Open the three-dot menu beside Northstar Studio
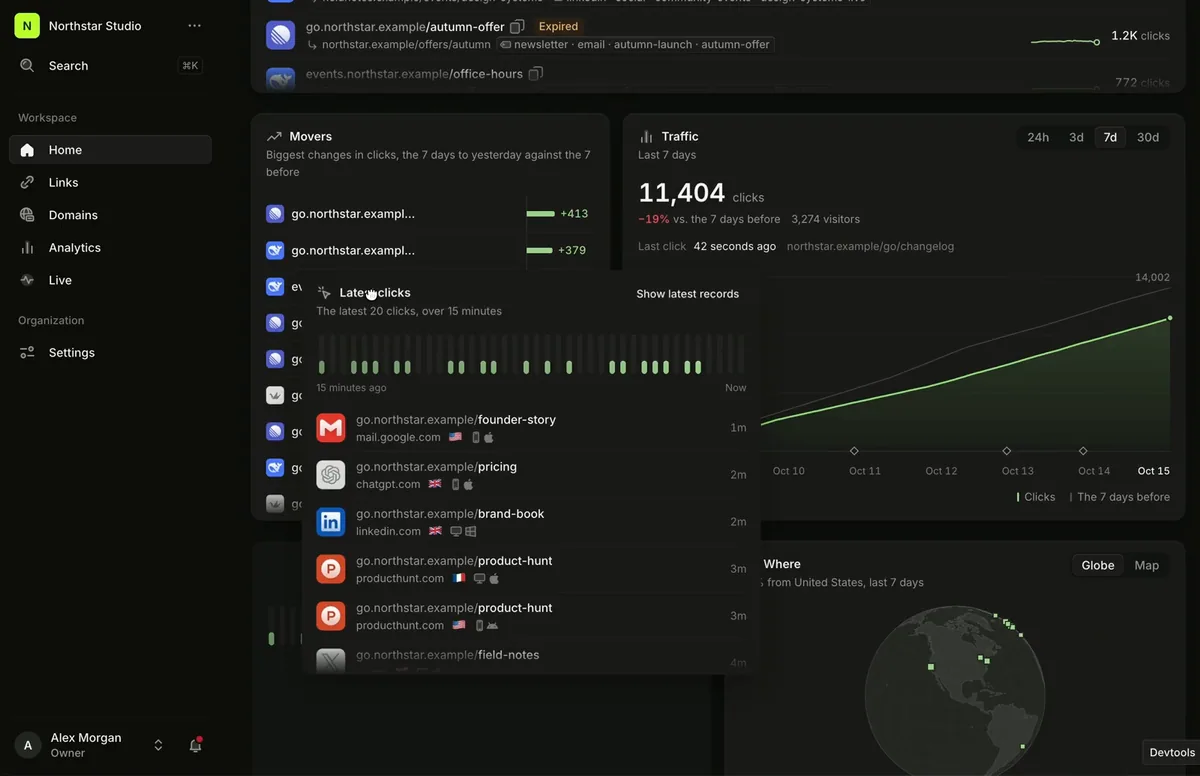This screenshot has height=776, width=1200. (x=194, y=26)
